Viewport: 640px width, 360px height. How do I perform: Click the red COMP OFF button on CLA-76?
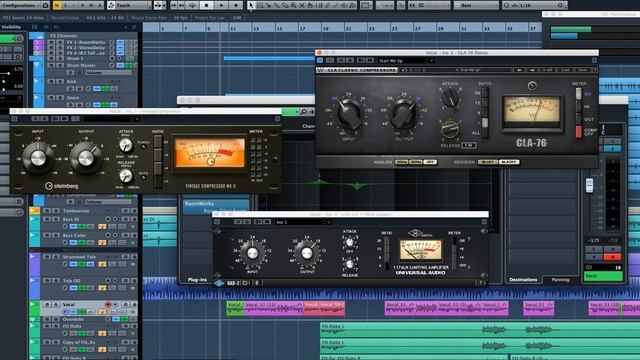coord(578,132)
